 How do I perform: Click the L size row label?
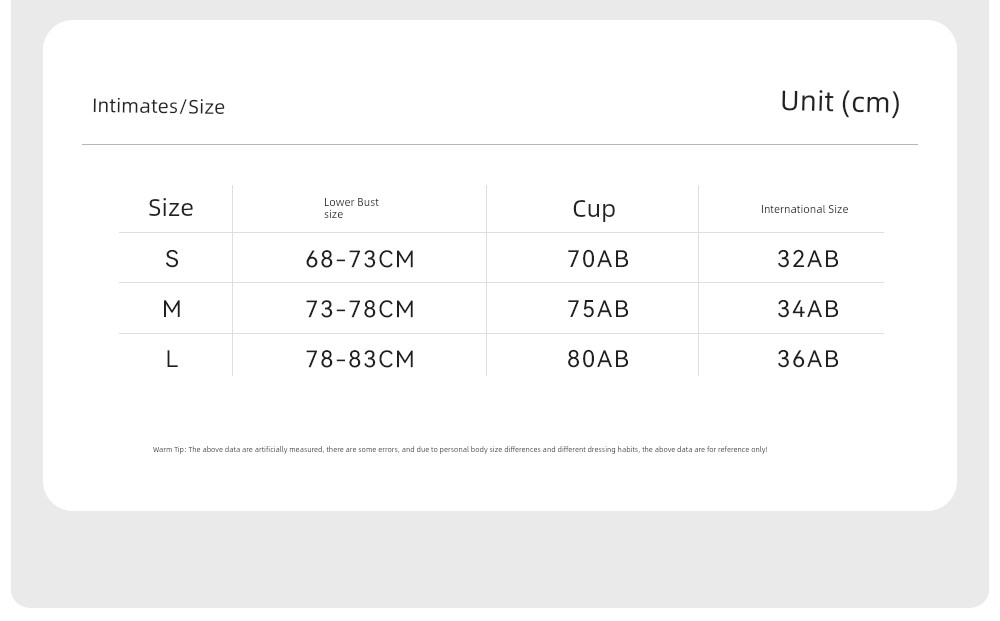click(172, 360)
